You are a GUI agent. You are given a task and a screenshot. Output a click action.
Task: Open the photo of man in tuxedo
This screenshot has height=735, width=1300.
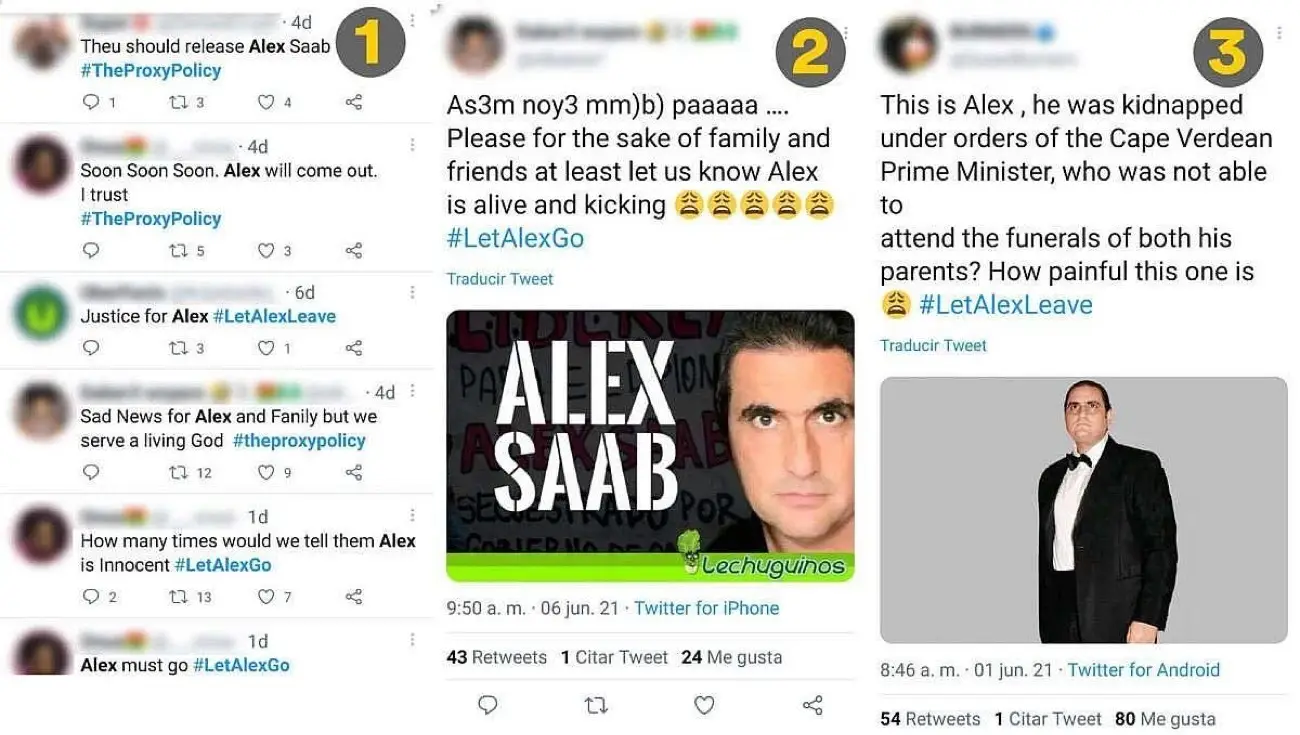(1083, 510)
